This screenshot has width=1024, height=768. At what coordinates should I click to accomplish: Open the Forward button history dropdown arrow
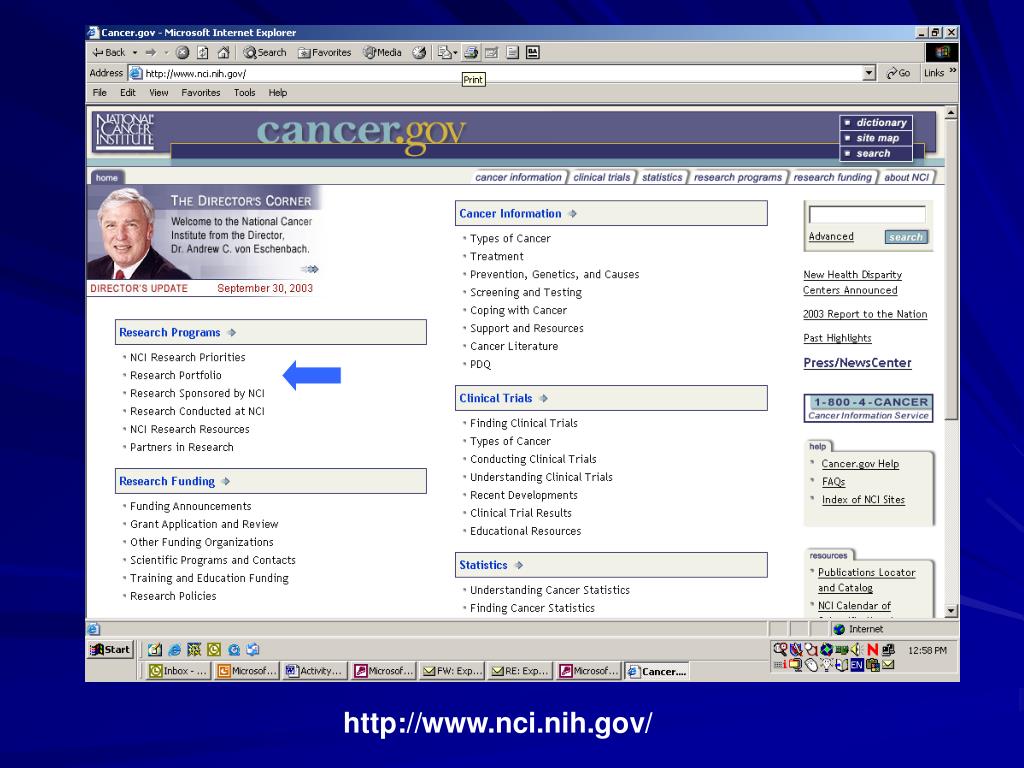click(x=166, y=52)
